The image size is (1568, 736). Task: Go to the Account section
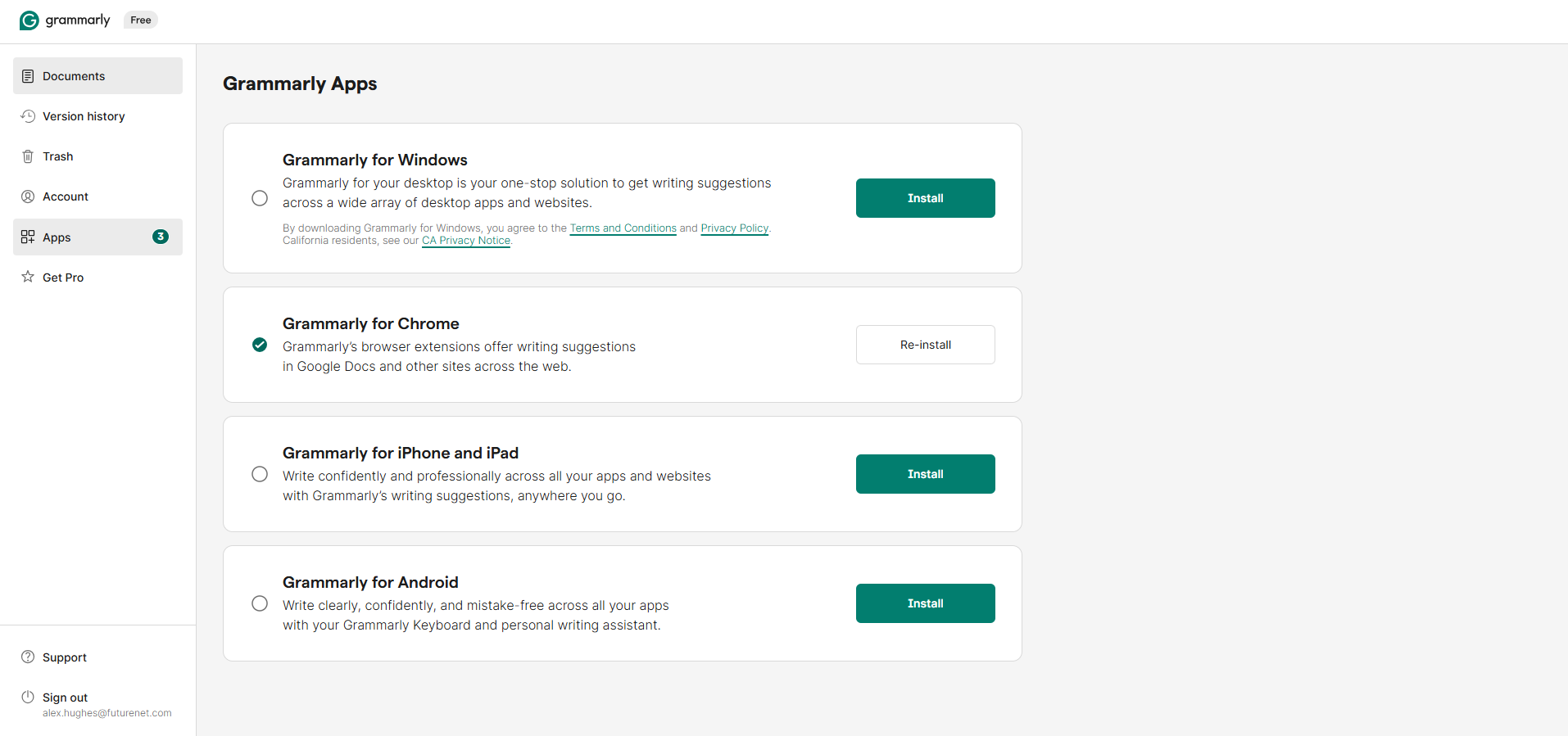point(66,196)
